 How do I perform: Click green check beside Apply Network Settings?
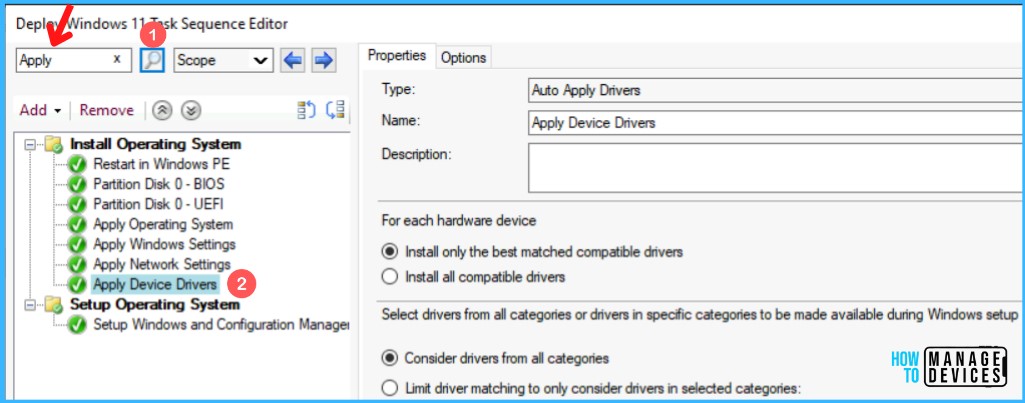tap(78, 265)
